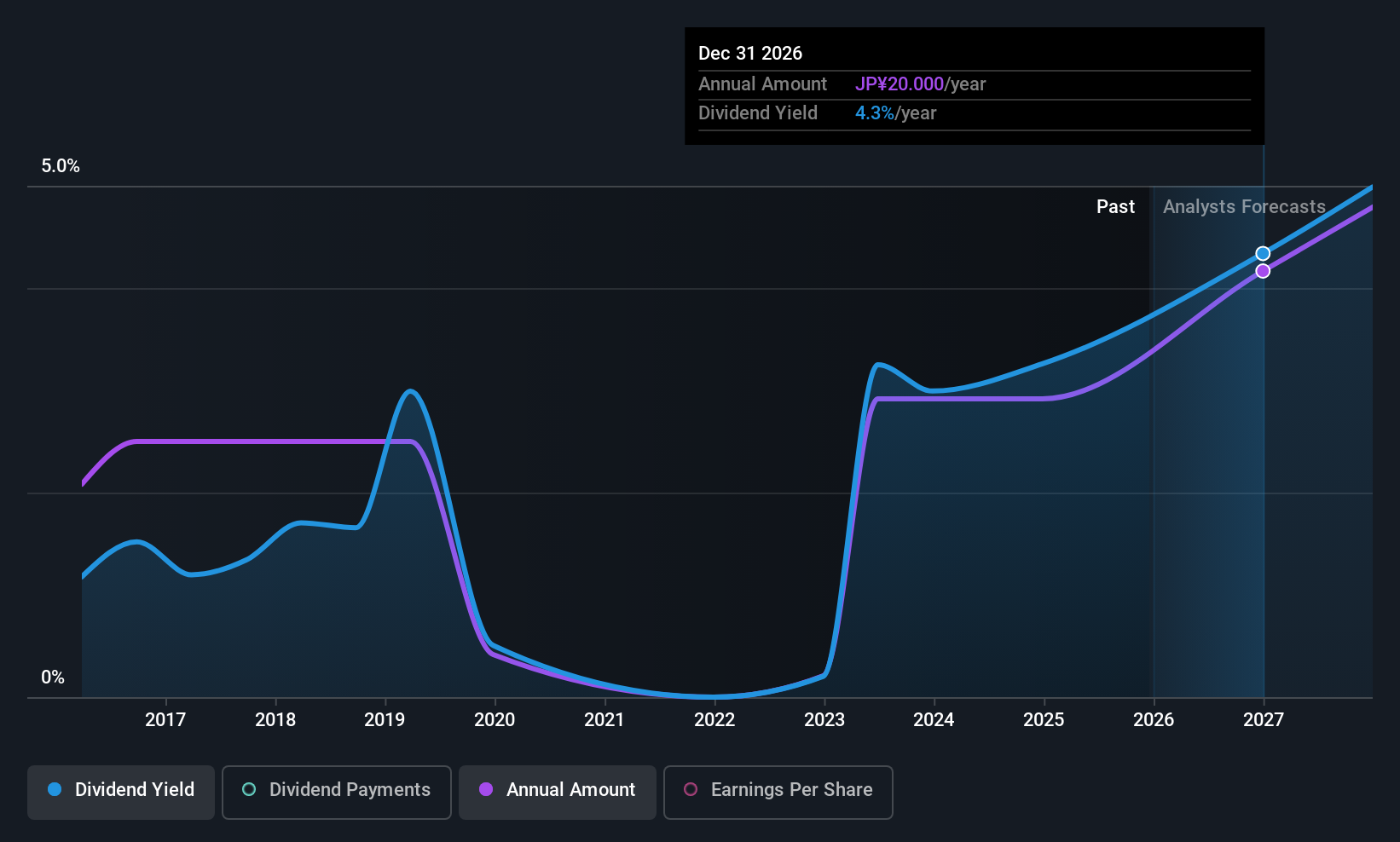Click the 4.3% Dividend Yield value
The width and height of the screenshot is (1400, 842).
point(875,112)
